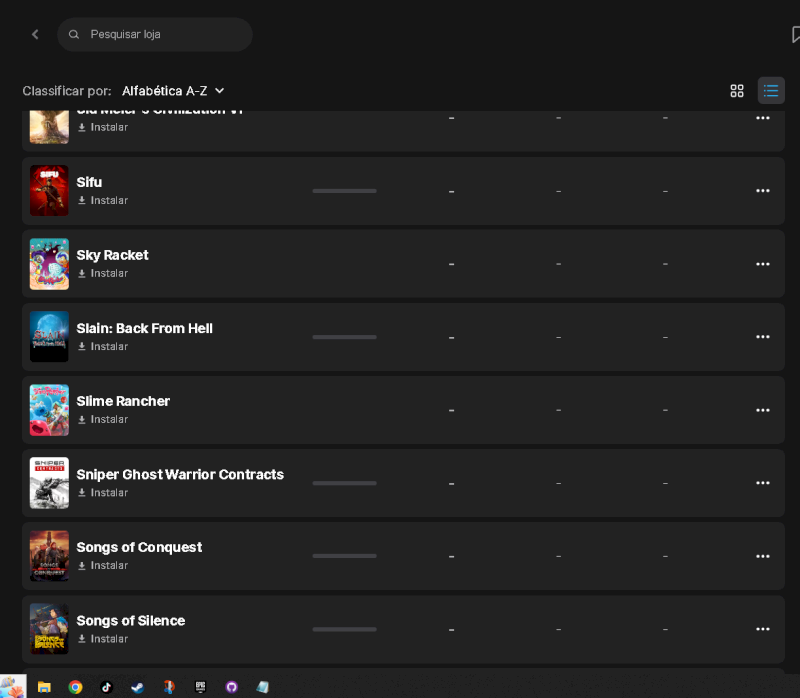Click the progress bar in Songs of Conquest row
Screen dimensions: 800x698
[x=344, y=556]
